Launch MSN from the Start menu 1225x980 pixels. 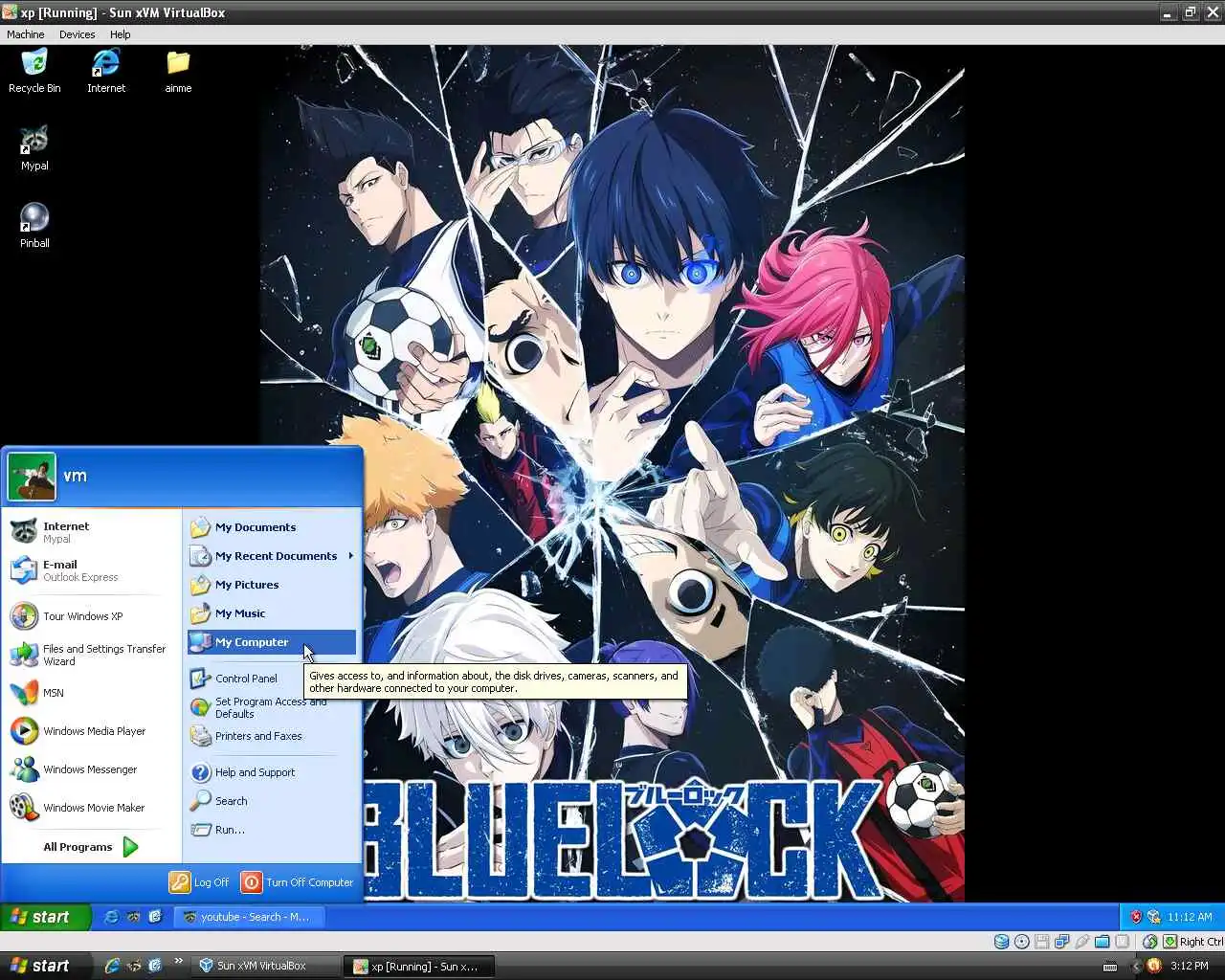click(x=93, y=693)
